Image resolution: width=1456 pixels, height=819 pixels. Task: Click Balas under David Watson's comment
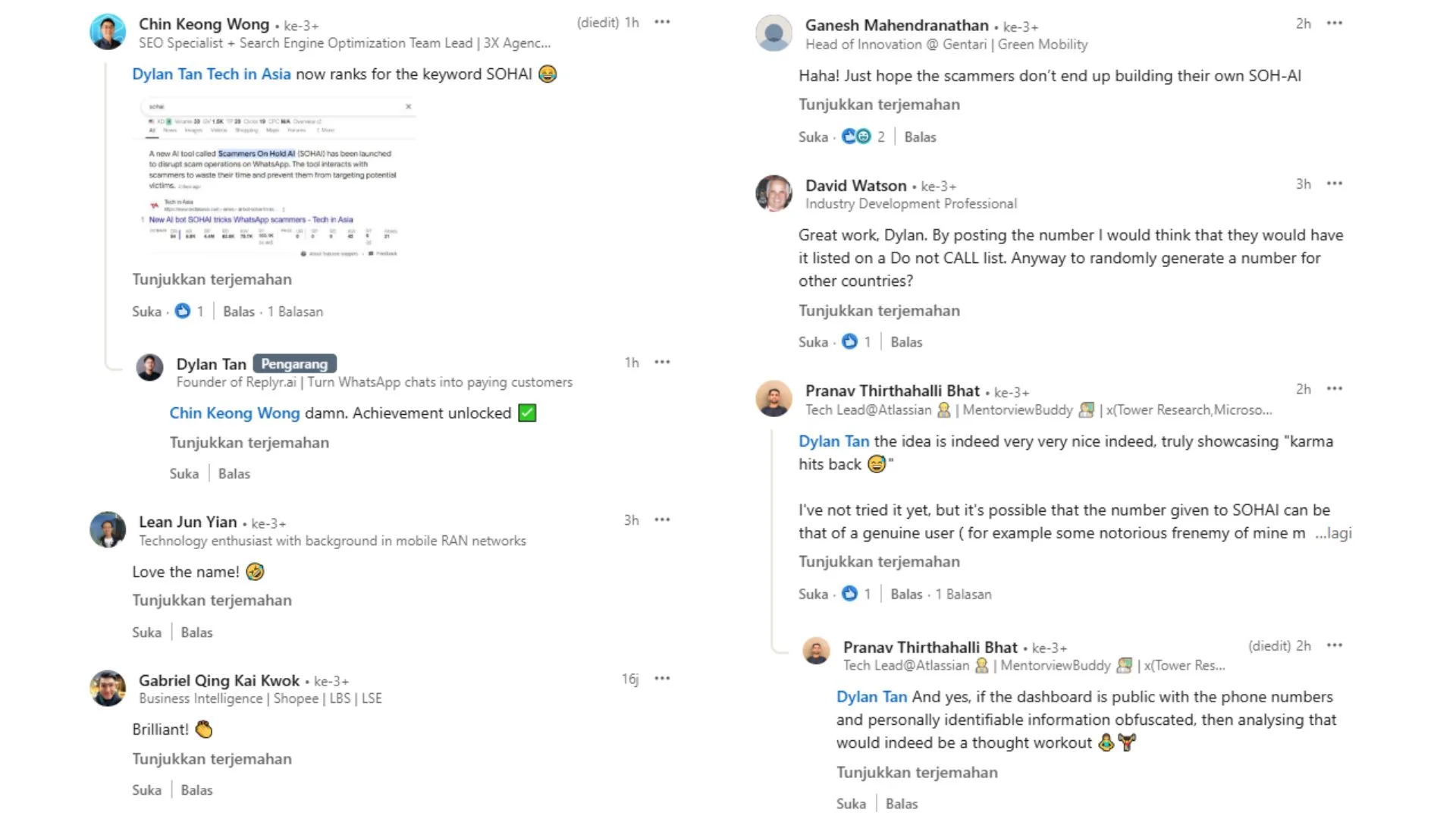(x=906, y=342)
